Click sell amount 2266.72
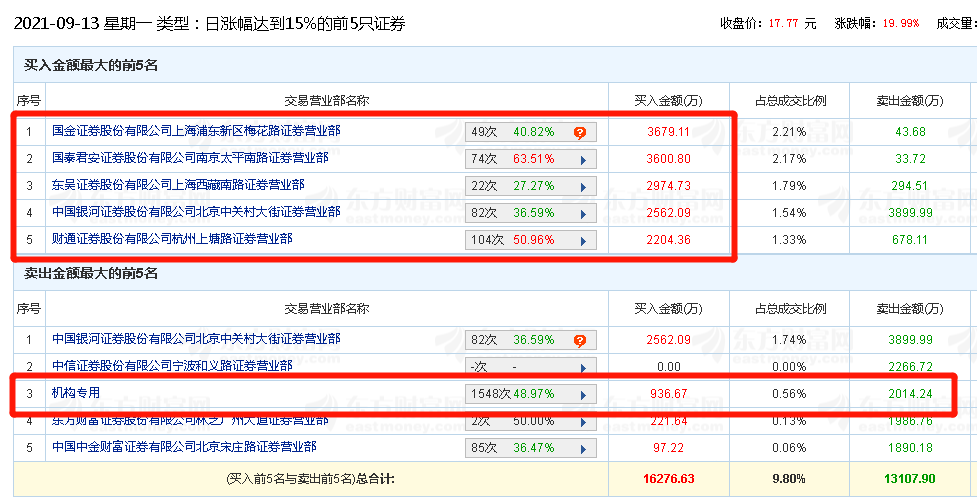 [x=910, y=367]
